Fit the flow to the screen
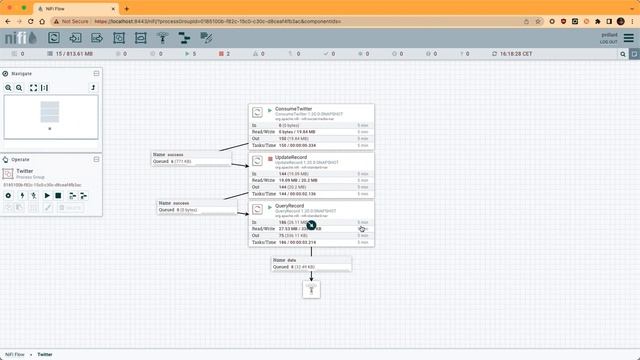 click(x=33, y=88)
